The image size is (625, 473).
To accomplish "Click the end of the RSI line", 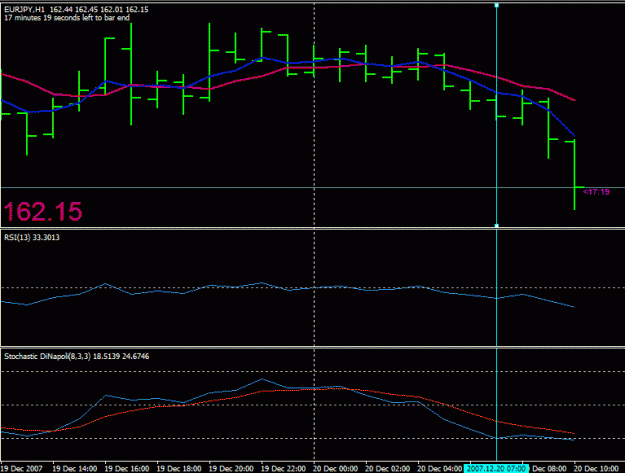I will click(574, 307).
